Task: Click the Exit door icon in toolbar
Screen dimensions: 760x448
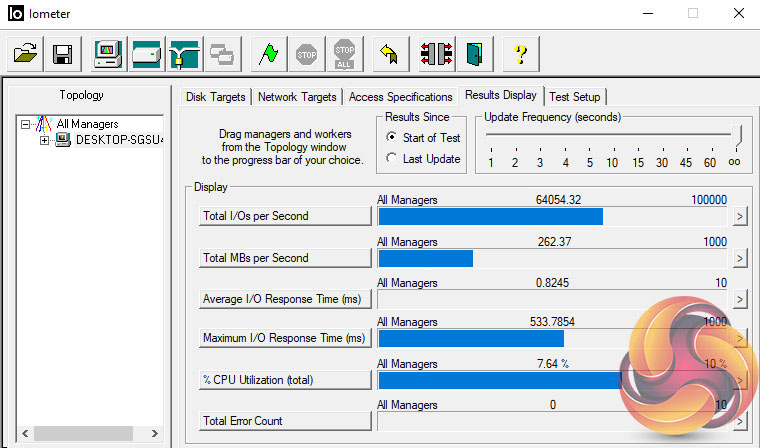Action: 474,54
